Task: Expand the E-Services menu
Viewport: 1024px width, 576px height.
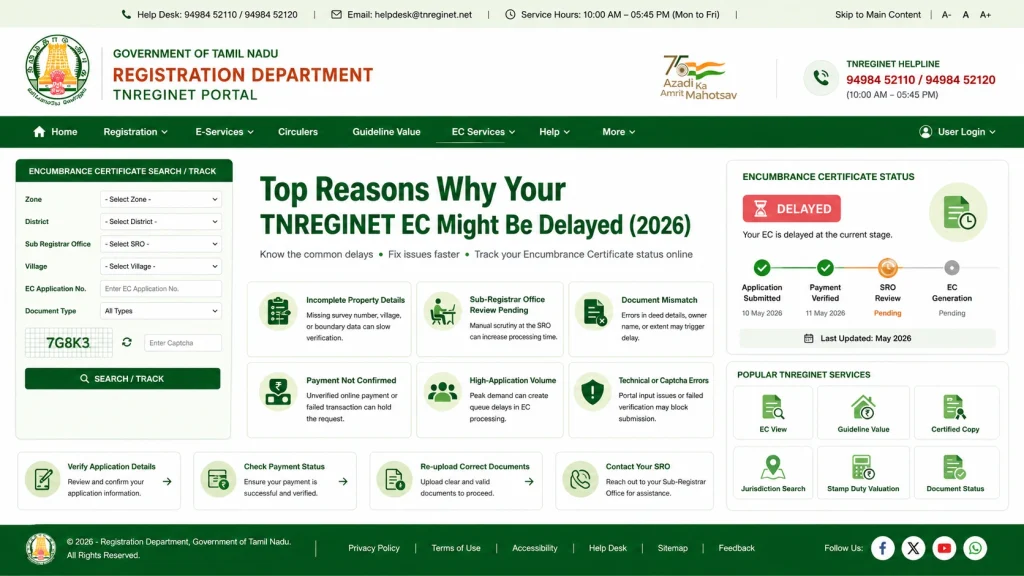Action: point(224,132)
